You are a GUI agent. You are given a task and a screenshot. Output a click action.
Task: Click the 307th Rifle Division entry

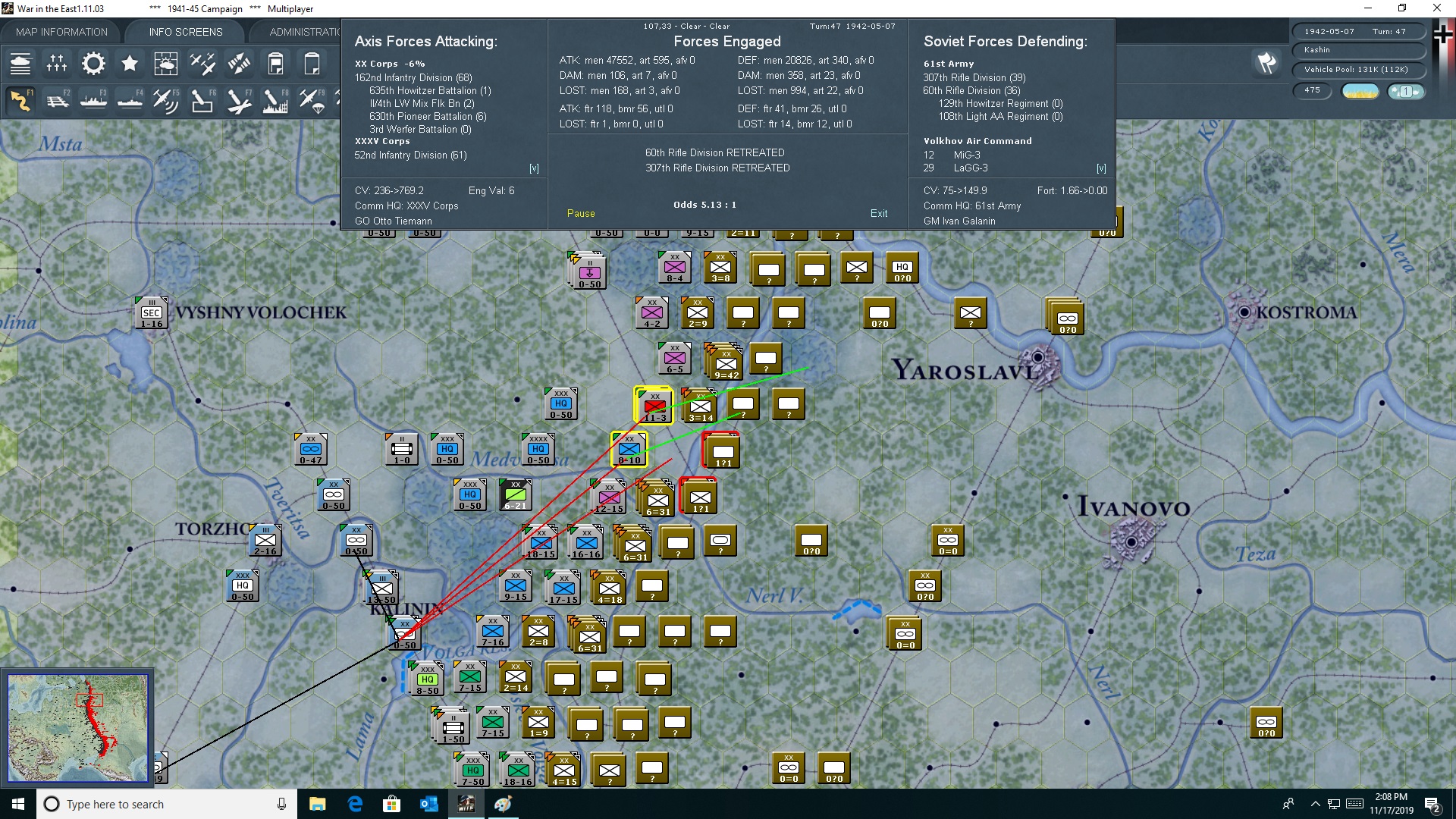coord(974,77)
